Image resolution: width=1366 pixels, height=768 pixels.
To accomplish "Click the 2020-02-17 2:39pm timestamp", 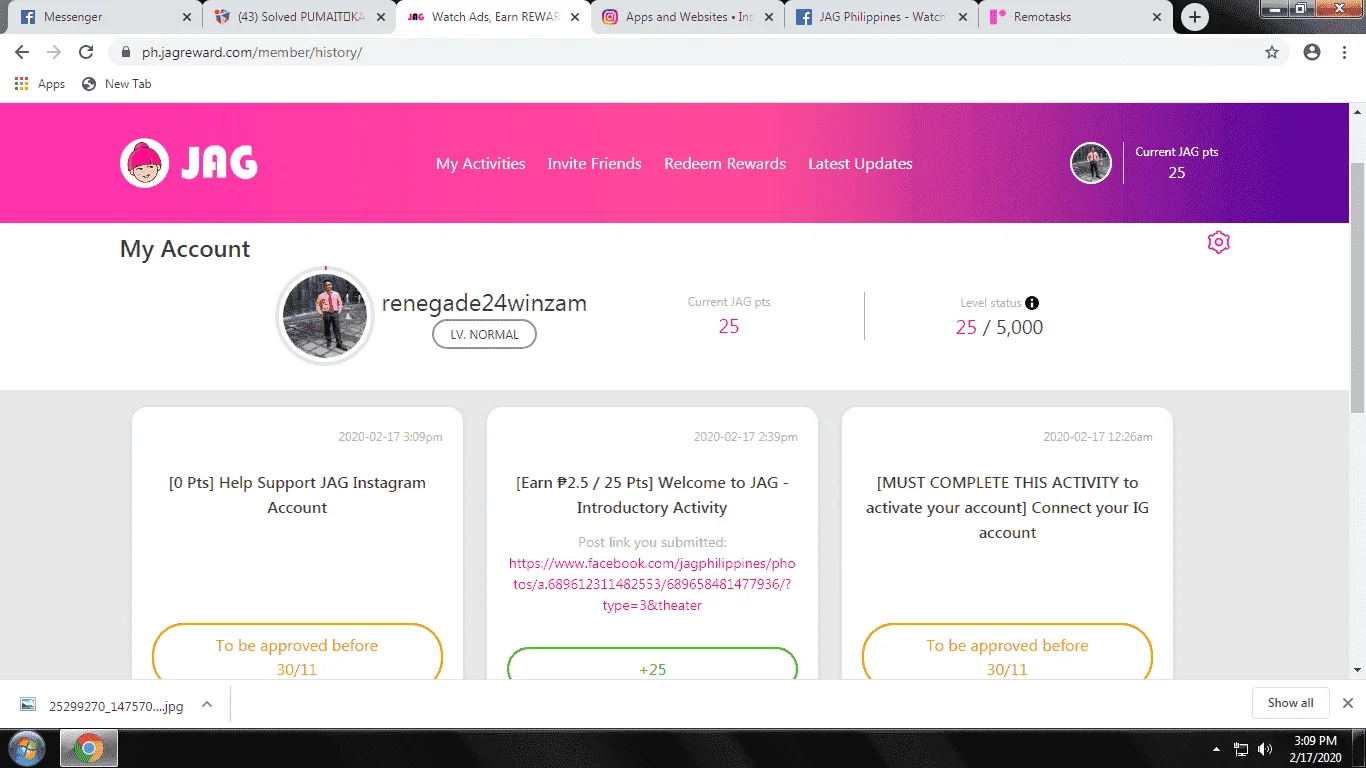I will (746, 437).
